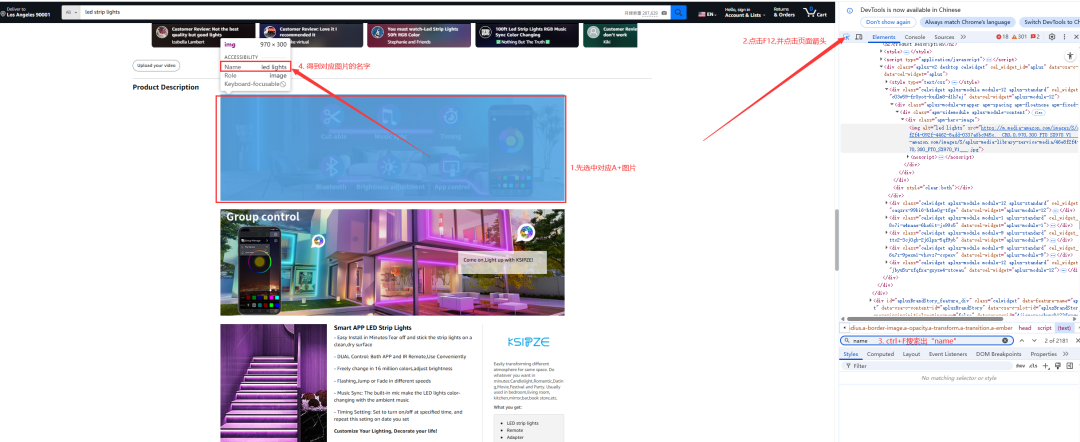Switch to the Console tab
This screenshot has height=442, width=1080.
coord(915,36)
